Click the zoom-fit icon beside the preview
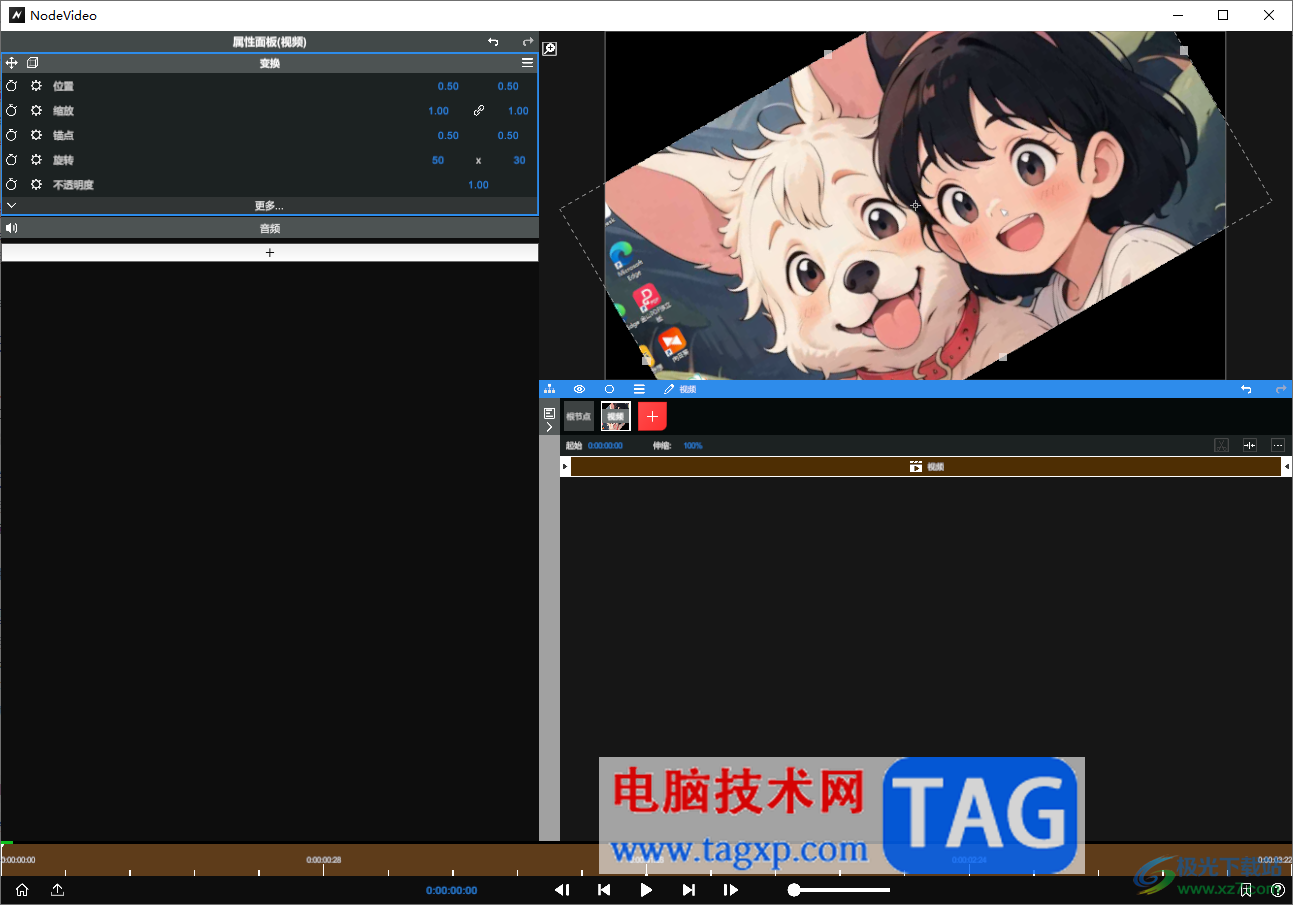The height and width of the screenshot is (905, 1293). click(550, 48)
